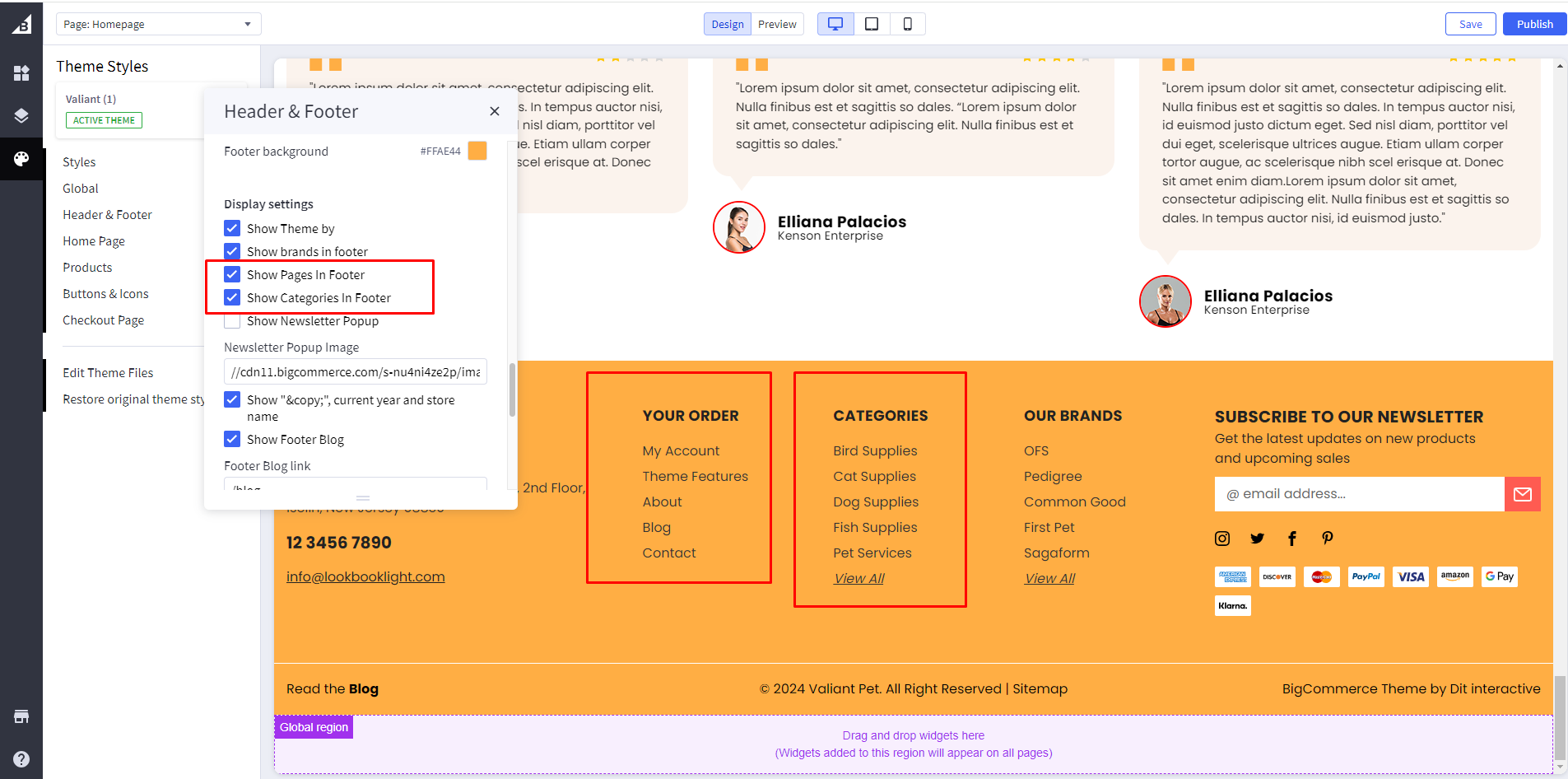The width and height of the screenshot is (1568, 779).
Task: Click the Newsletter Popup Image URL field
Action: [356, 371]
